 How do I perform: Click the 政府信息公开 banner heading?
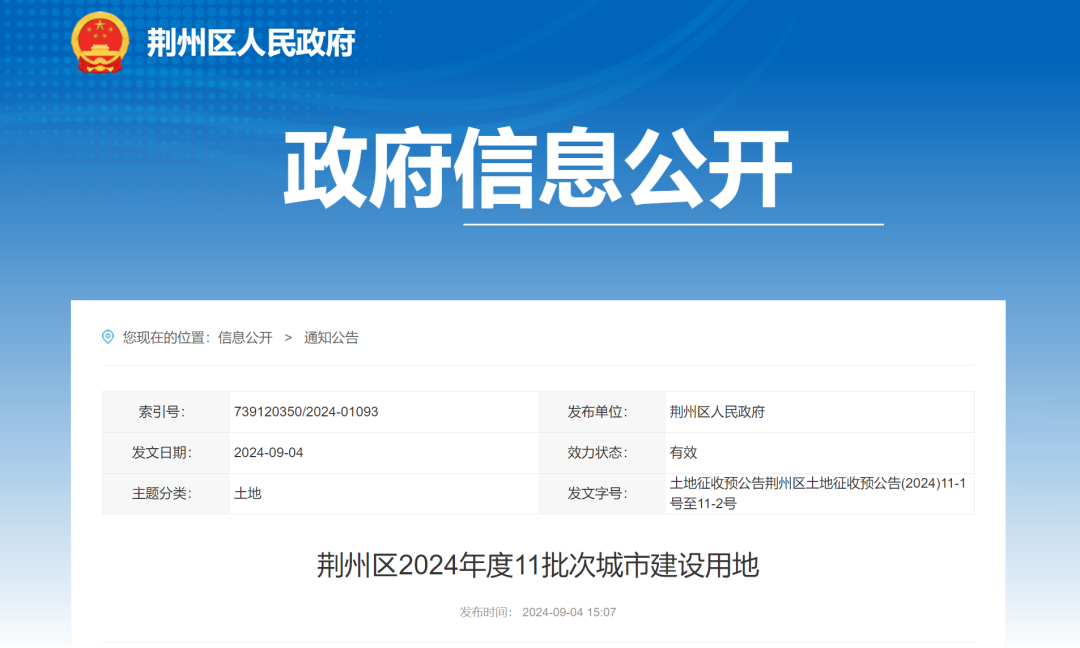pyautogui.click(x=538, y=168)
